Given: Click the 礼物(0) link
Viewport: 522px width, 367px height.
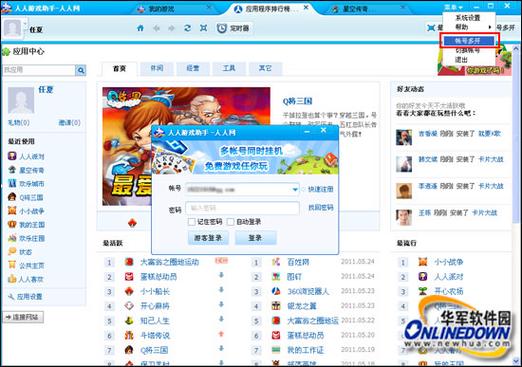Looking at the screenshot, I should coord(18,123).
